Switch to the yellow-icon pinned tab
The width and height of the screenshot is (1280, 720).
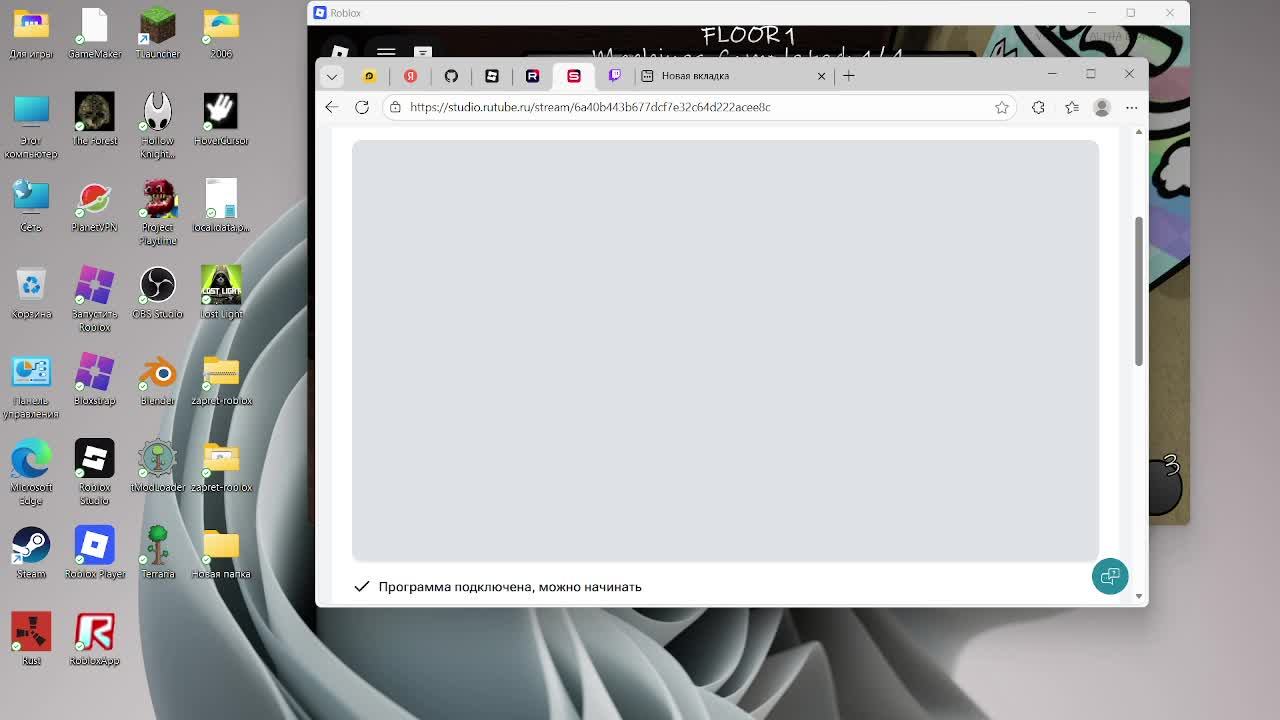click(369, 76)
